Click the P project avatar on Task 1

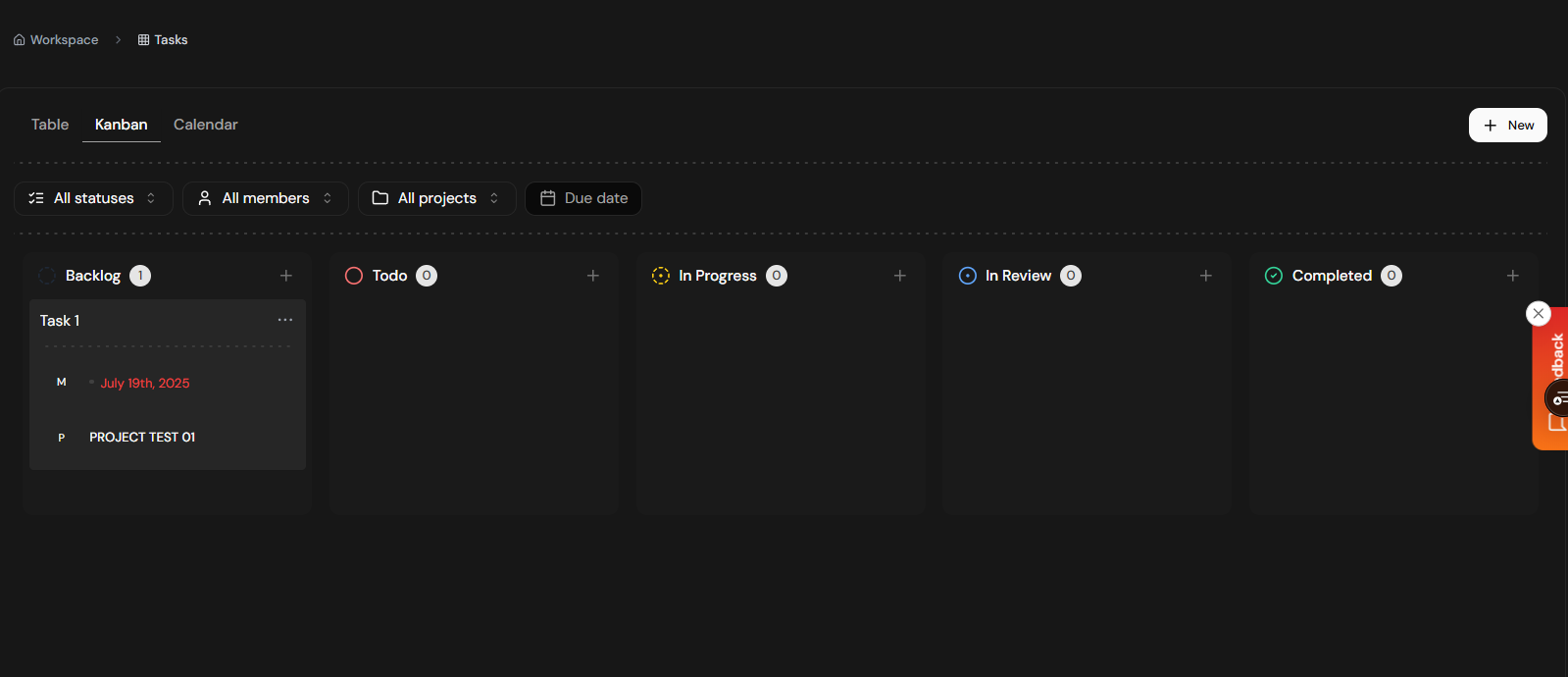pyautogui.click(x=62, y=438)
